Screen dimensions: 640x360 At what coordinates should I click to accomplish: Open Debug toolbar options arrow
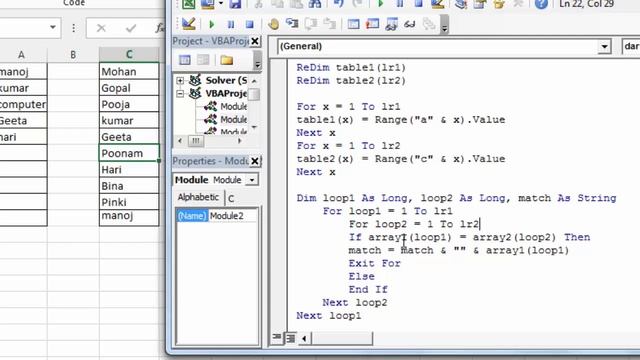(444, 25)
